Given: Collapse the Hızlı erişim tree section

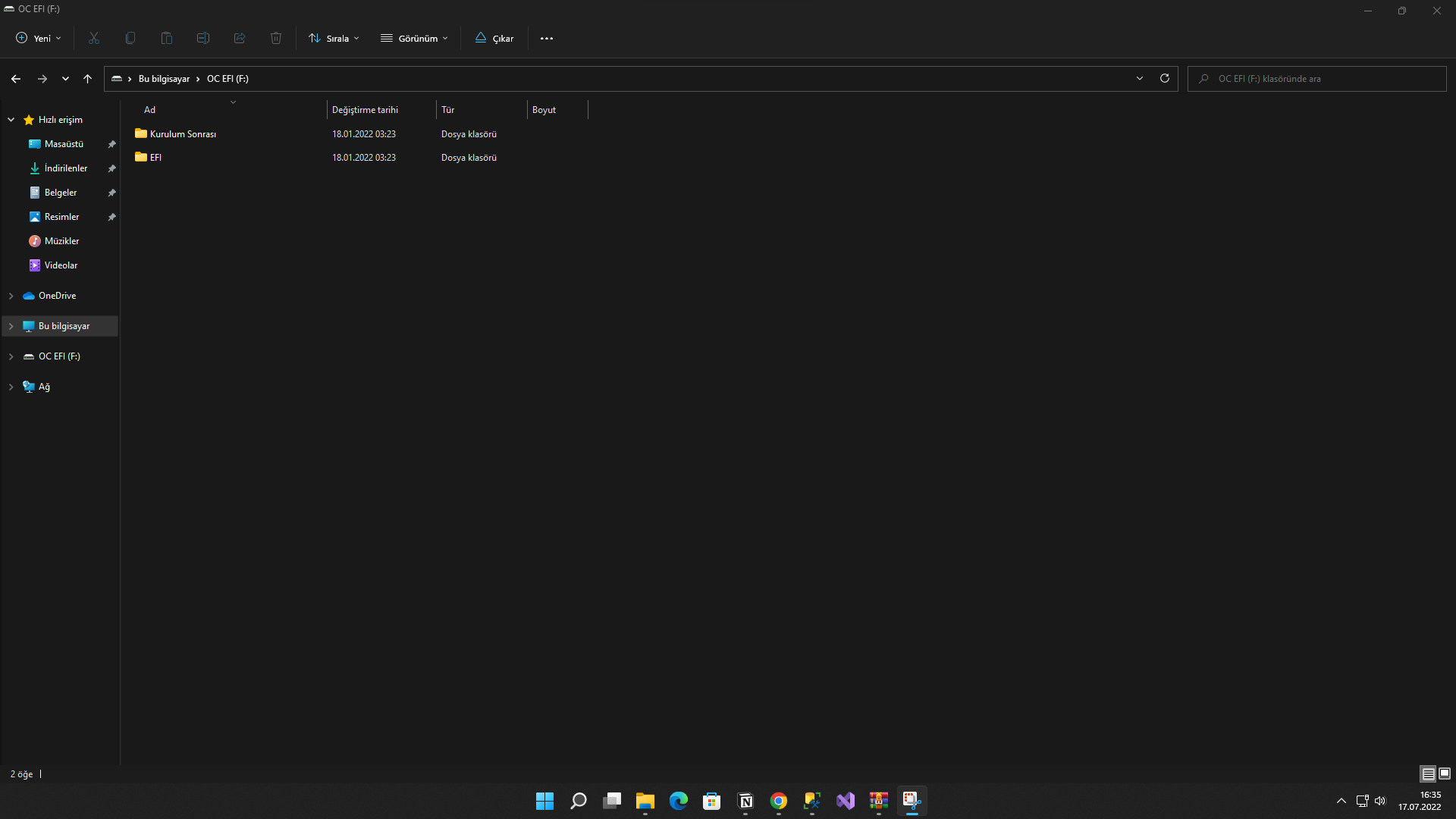Looking at the screenshot, I should pos(11,120).
